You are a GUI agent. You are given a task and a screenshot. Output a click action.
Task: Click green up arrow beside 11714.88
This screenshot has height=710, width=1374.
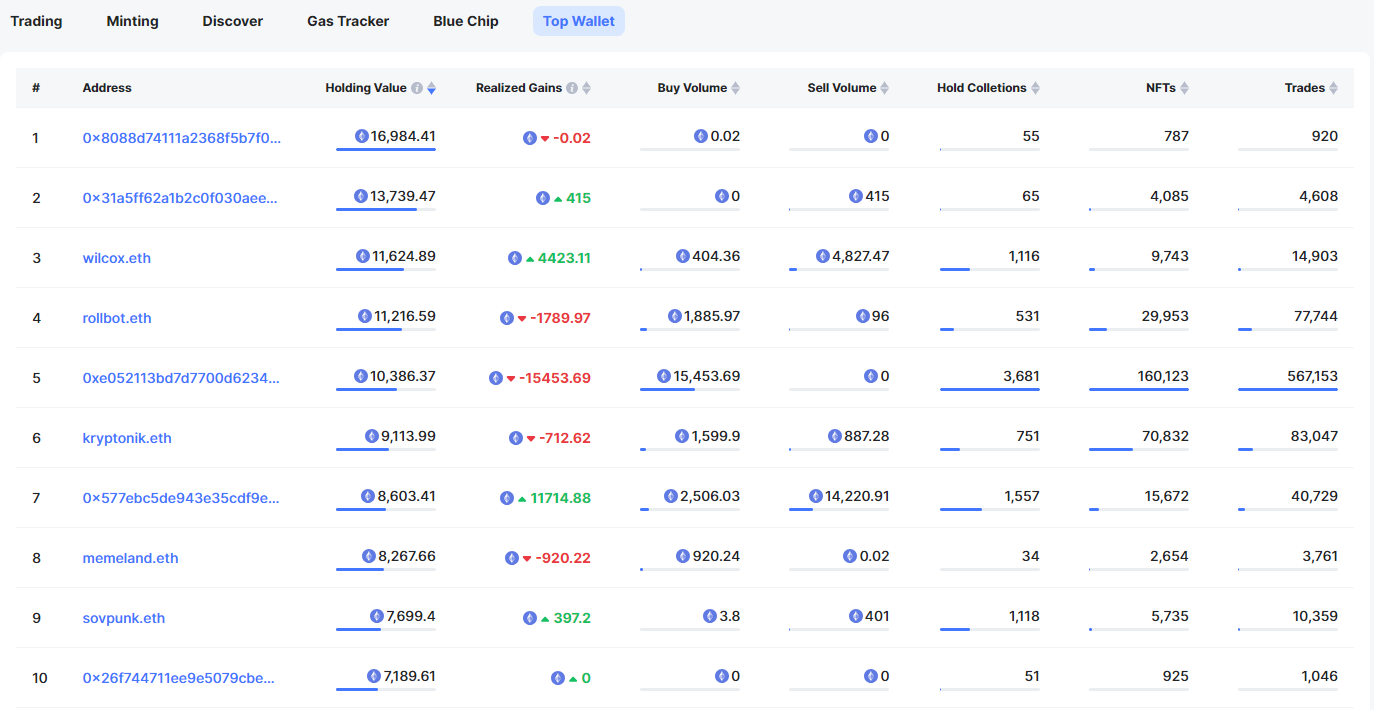[522, 498]
